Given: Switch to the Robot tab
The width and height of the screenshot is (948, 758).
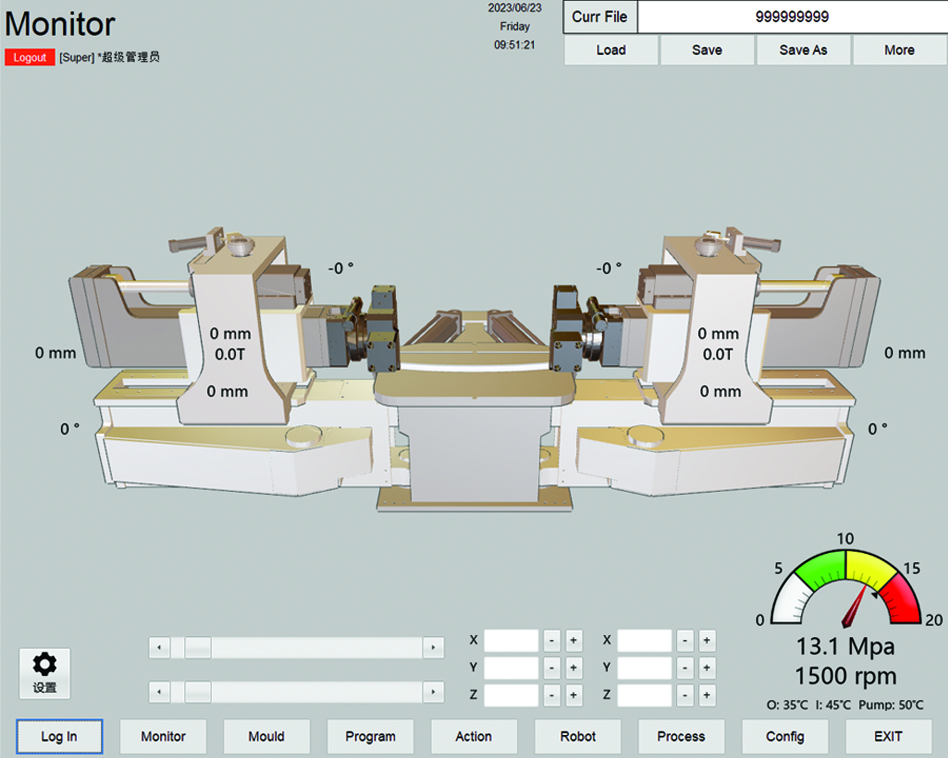Looking at the screenshot, I should (578, 736).
